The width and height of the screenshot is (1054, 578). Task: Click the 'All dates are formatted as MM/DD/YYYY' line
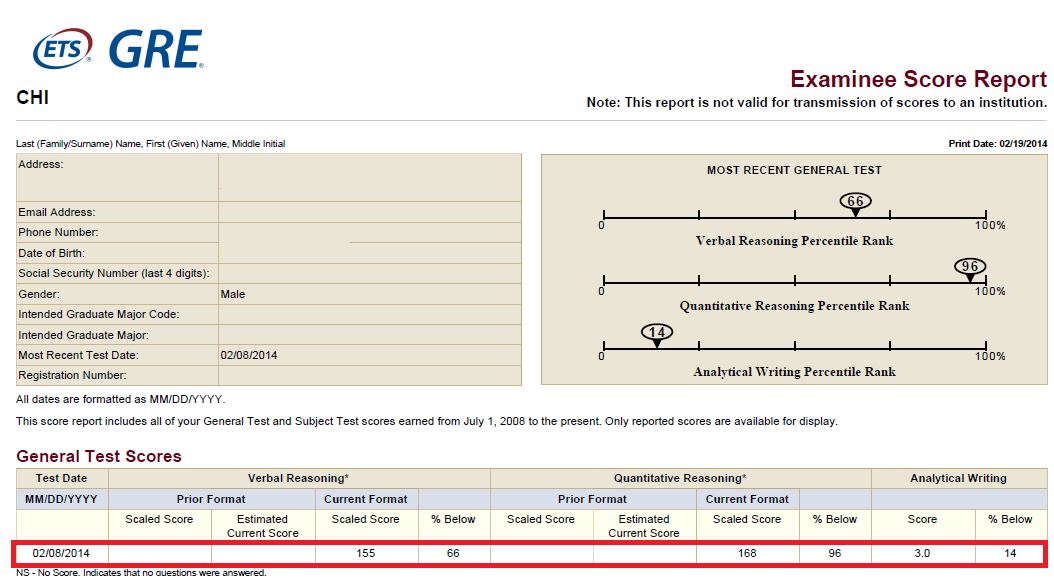pos(120,399)
